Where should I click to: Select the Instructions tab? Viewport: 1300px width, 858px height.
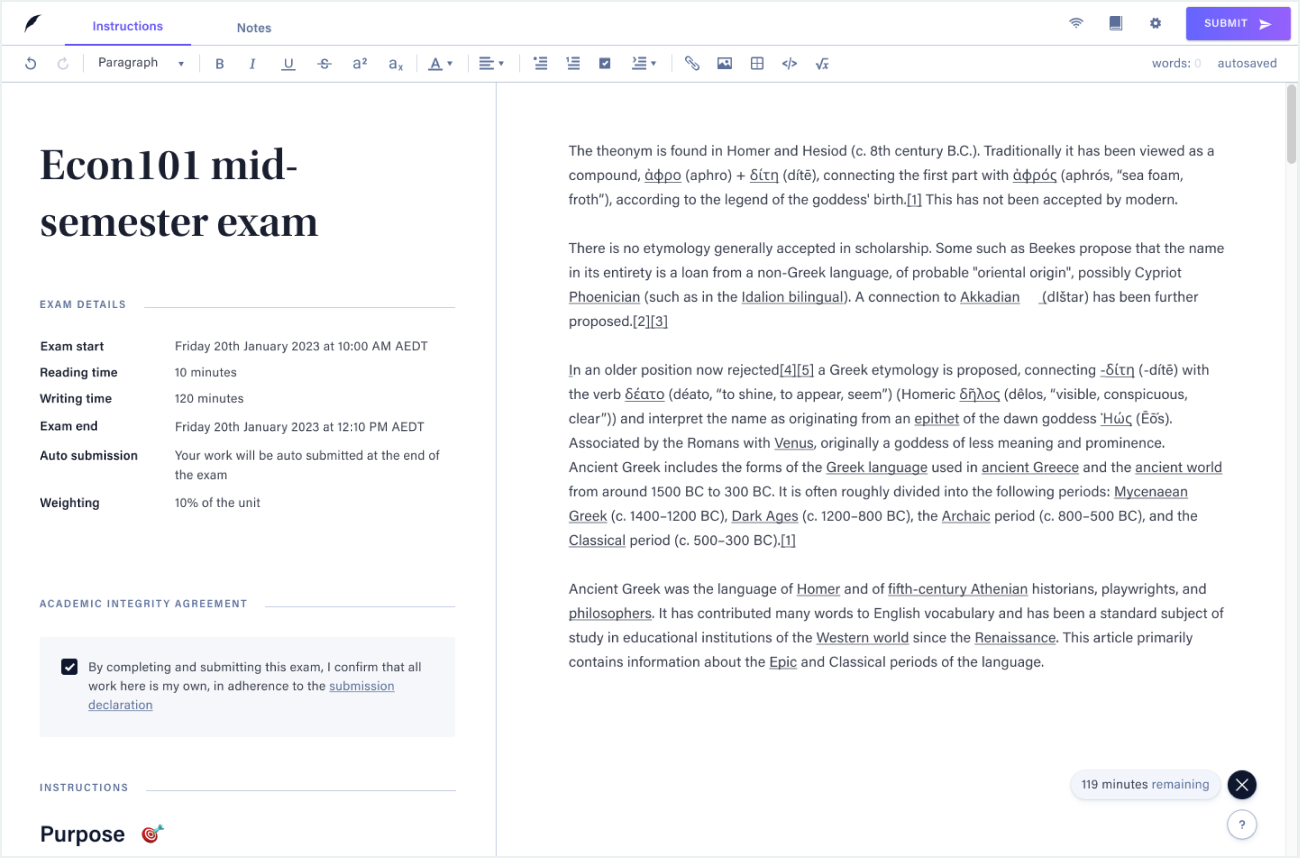(128, 27)
